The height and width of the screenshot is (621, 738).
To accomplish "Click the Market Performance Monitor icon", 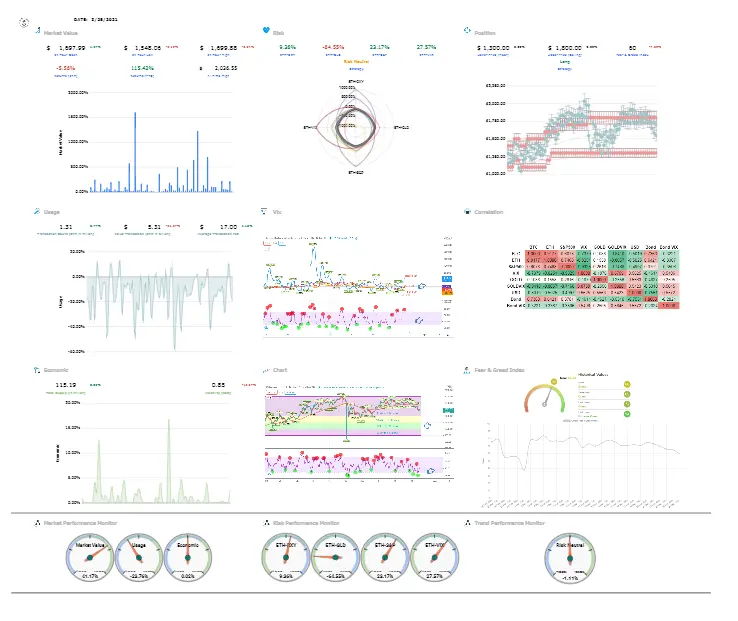I will pyautogui.click(x=38, y=523).
